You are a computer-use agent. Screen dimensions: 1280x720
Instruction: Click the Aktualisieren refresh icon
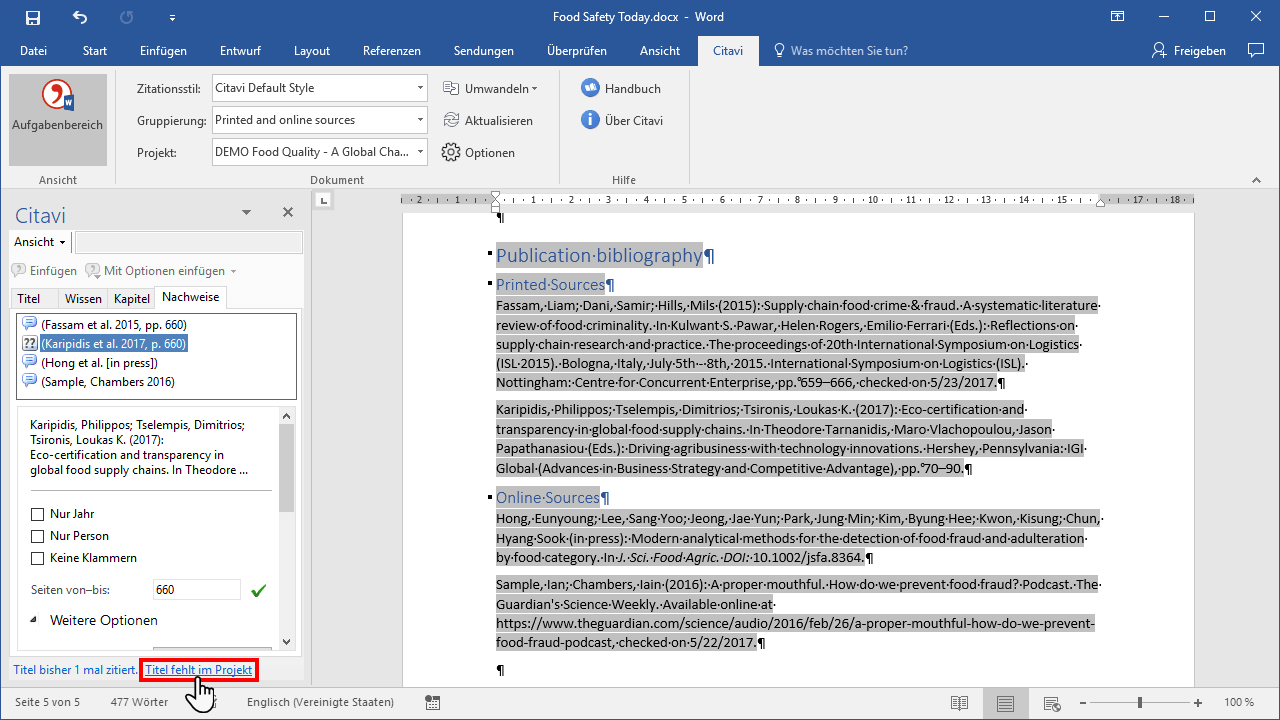pyautogui.click(x=451, y=120)
